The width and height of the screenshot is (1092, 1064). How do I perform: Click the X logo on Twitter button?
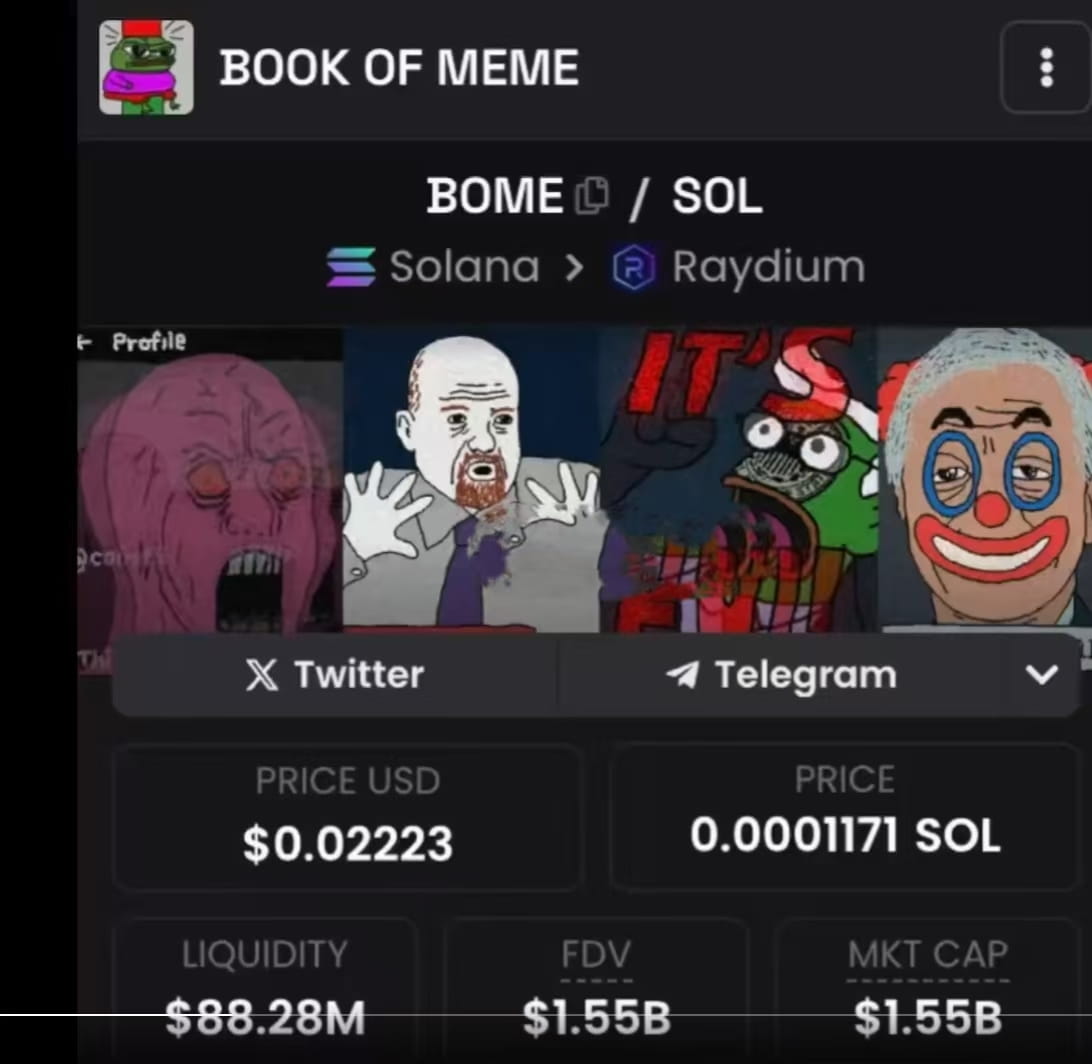(263, 675)
